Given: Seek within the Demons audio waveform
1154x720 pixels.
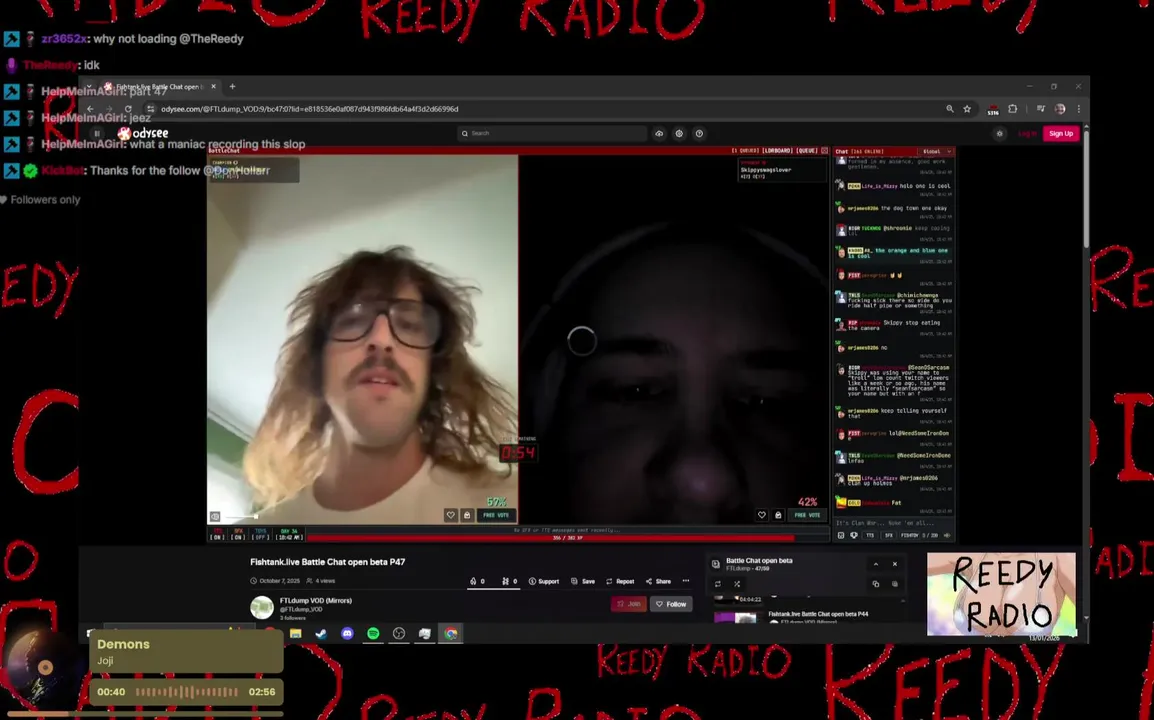Looking at the screenshot, I should (x=187, y=692).
